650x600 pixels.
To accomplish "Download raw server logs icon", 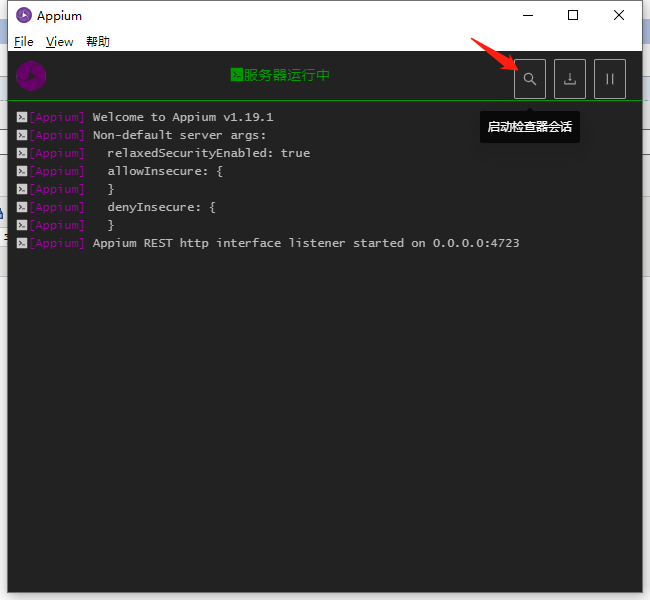I will pyautogui.click(x=570, y=79).
